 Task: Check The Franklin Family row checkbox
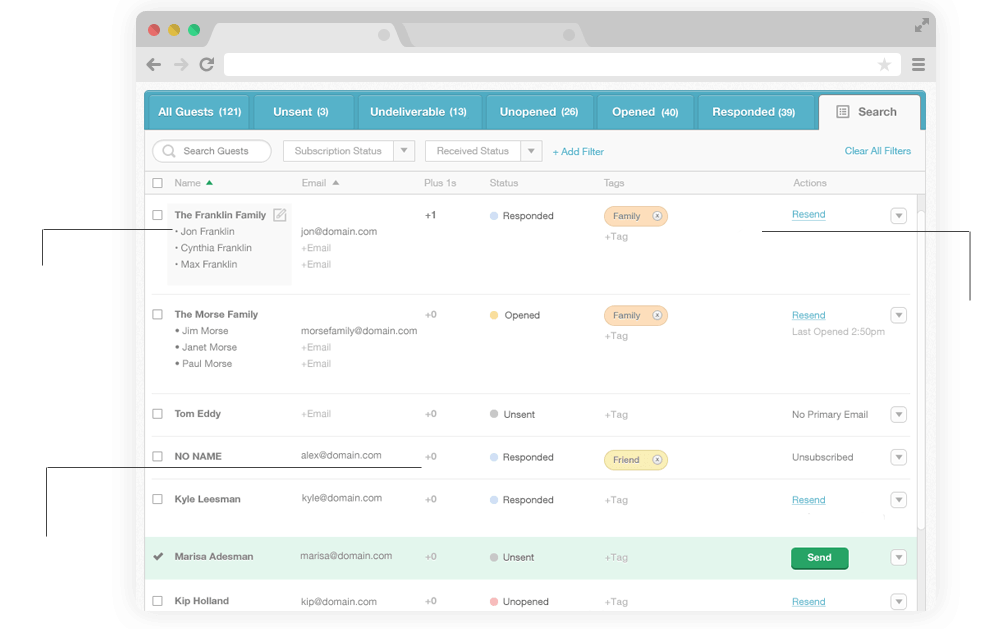[x=157, y=215]
